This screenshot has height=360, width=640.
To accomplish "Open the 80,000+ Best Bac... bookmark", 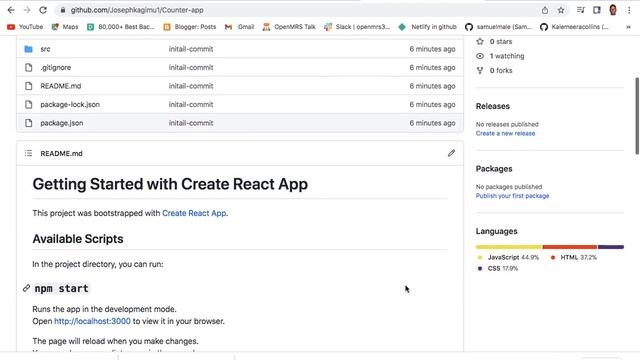I will click(x=121, y=27).
